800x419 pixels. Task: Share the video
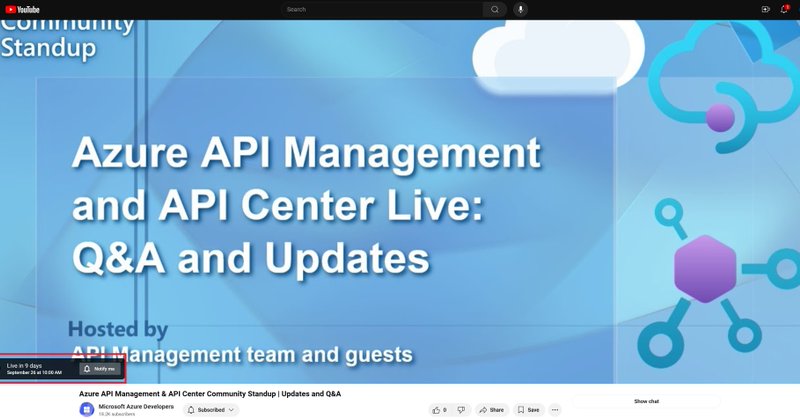click(491, 410)
